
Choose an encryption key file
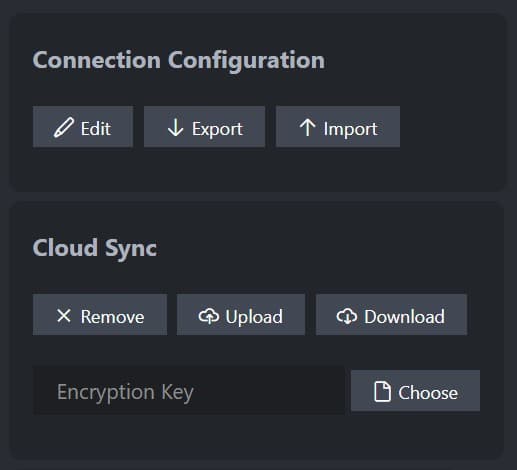(x=415, y=391)
